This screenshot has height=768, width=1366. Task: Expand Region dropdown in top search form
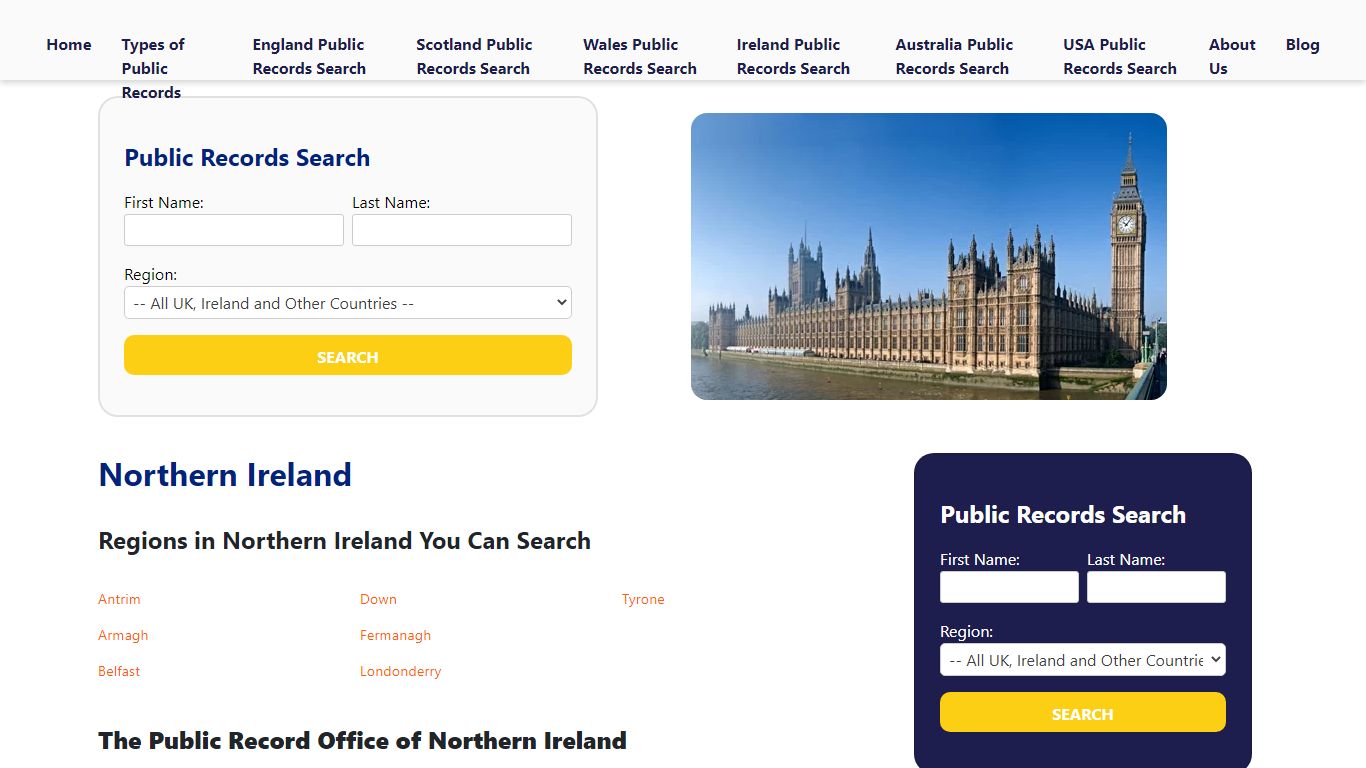point(348,303)
